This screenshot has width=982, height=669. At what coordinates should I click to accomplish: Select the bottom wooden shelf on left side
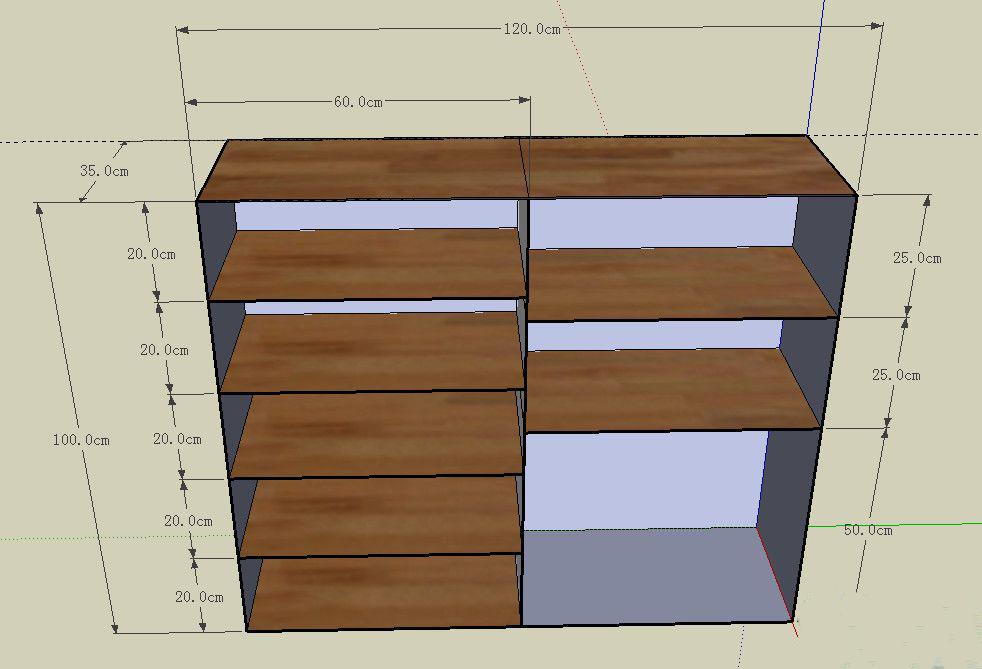click(x=385, y=592)
